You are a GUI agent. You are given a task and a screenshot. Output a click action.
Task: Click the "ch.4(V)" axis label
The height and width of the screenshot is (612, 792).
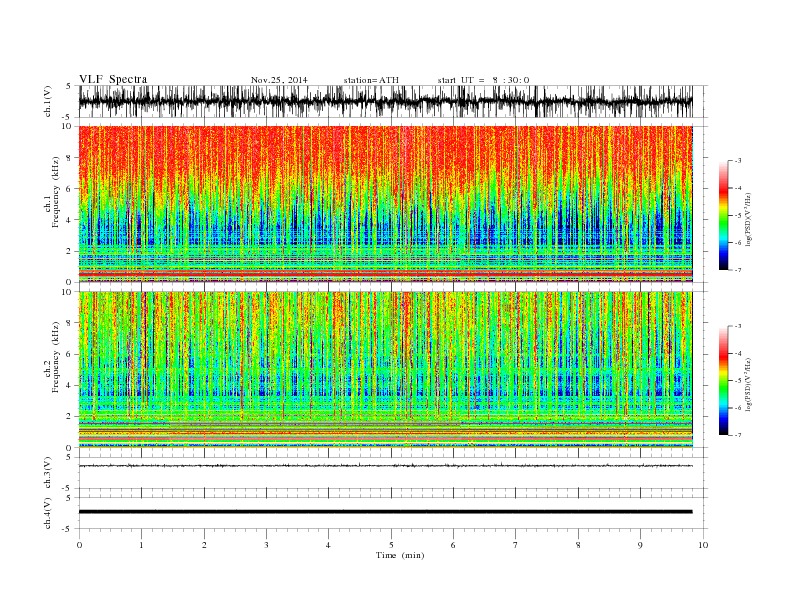click(x=48, y=513)
